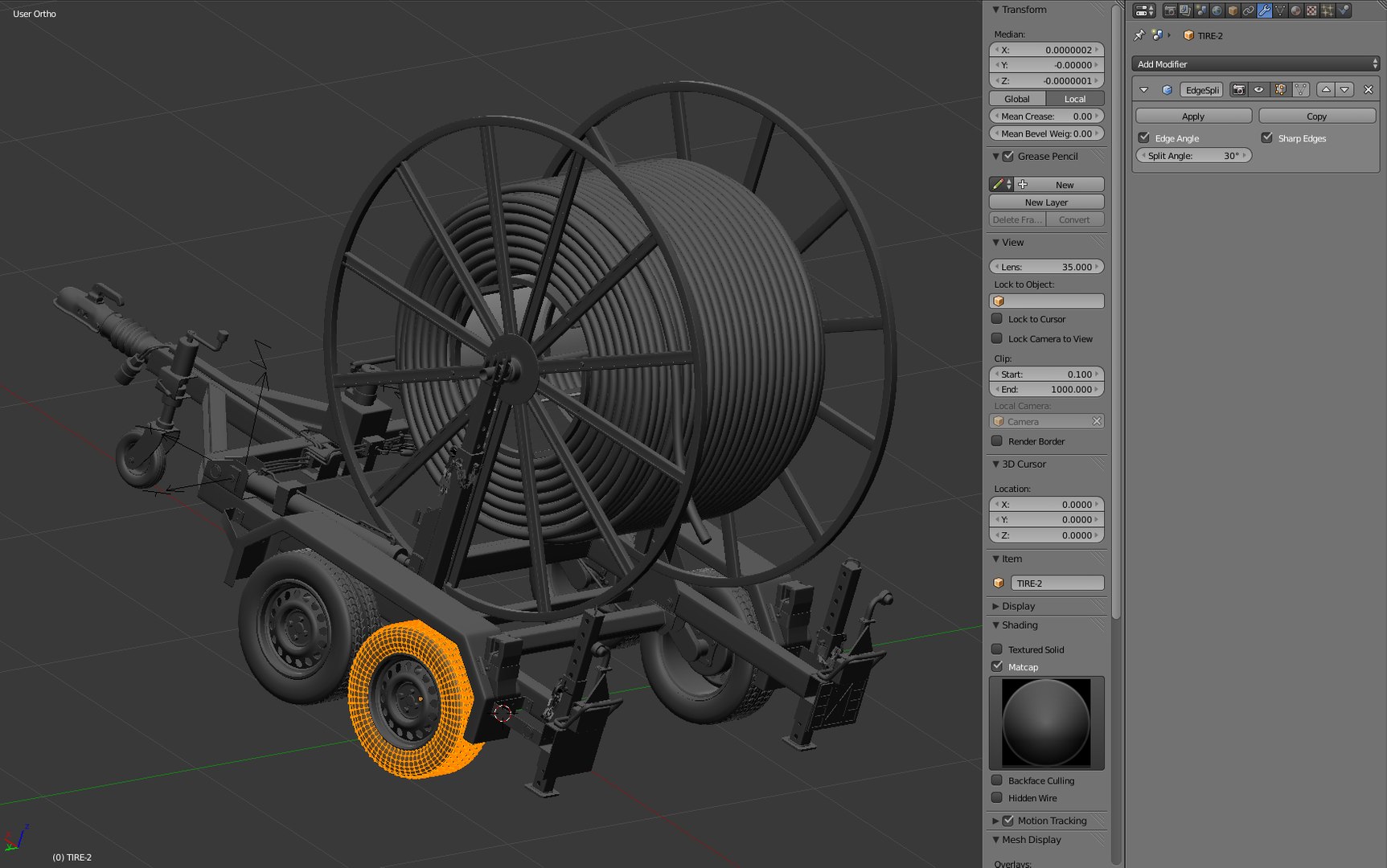Viewport: 1387px width, 868px height.
Task: Open the Mesh Data properties tab
Action: 1280,10
